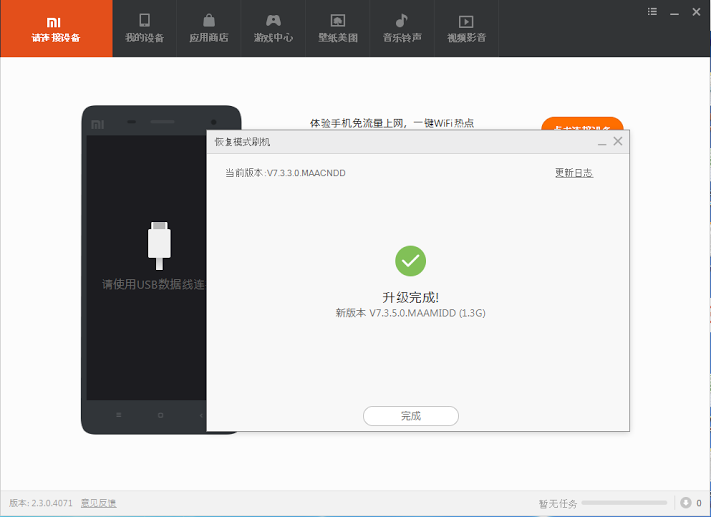This screenshot has height=517, width=711.
Task: Minimize the Mi assistant main window
Action: click(x=674, y=13)
